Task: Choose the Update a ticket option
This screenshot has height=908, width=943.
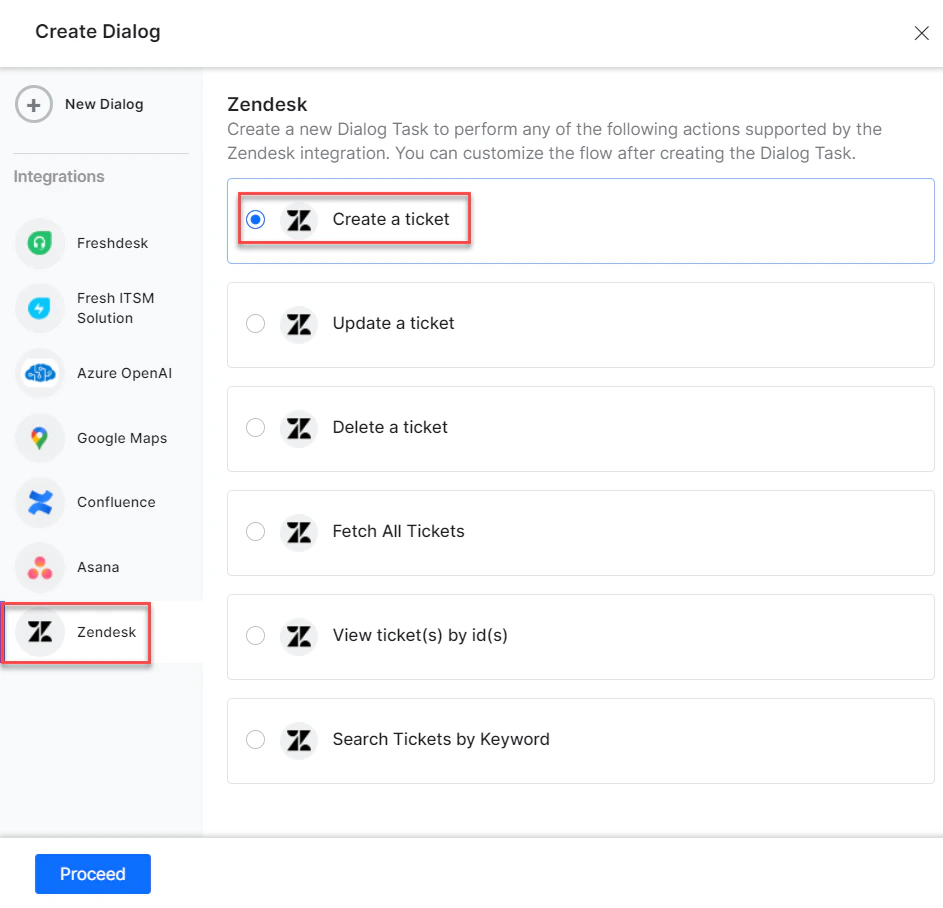Action: [x=255, y=324]
